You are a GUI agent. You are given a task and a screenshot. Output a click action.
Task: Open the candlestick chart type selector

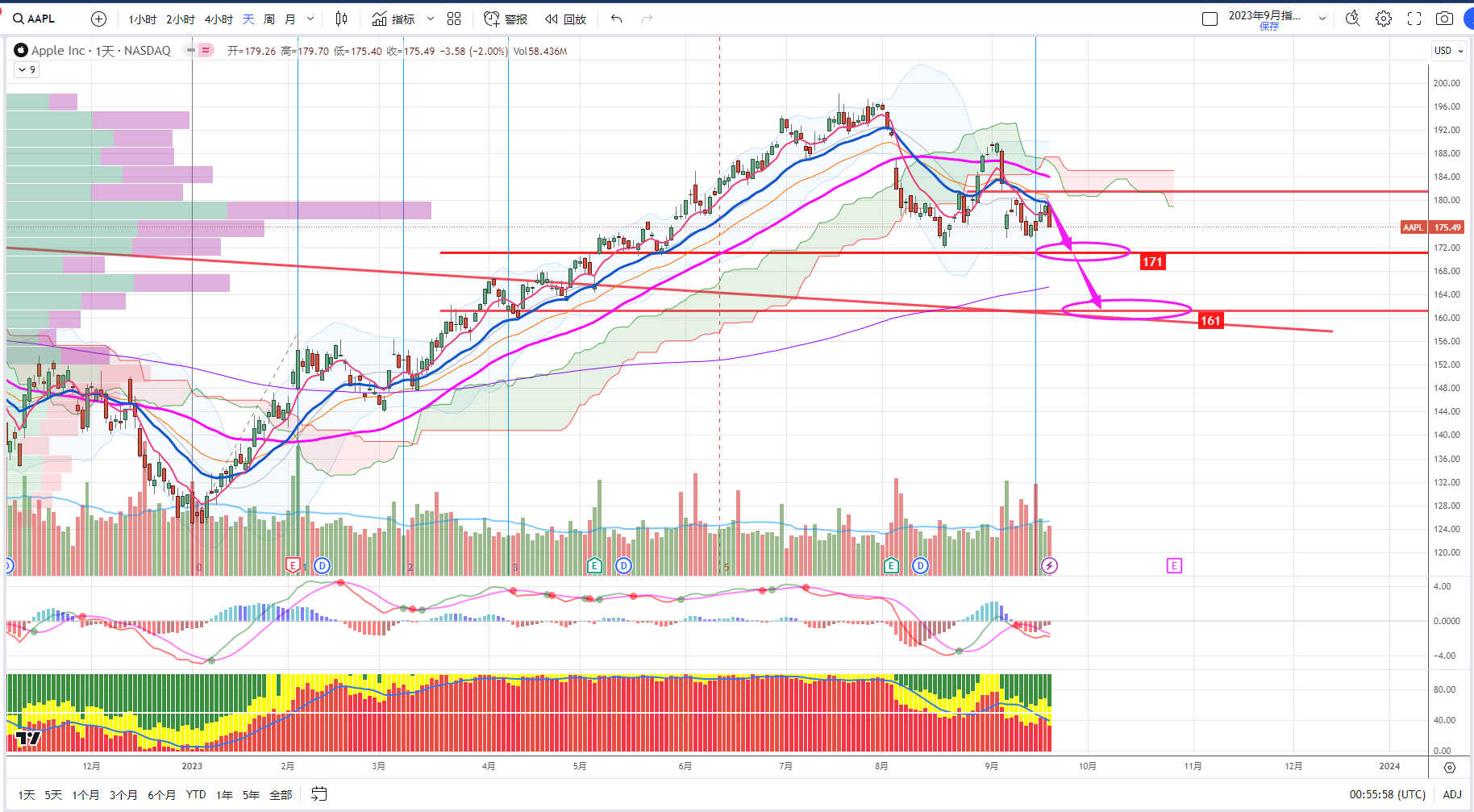click(342, 19)
